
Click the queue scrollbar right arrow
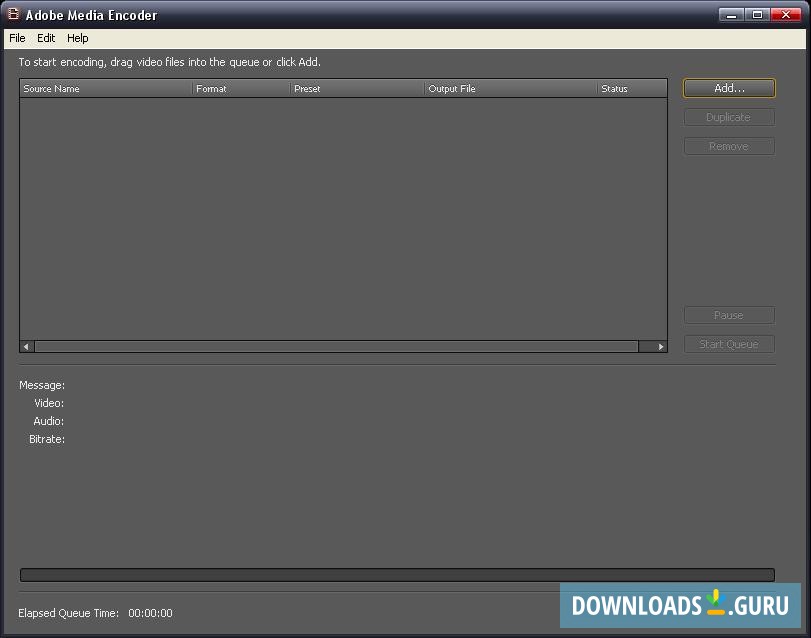[x=660, y=346]
